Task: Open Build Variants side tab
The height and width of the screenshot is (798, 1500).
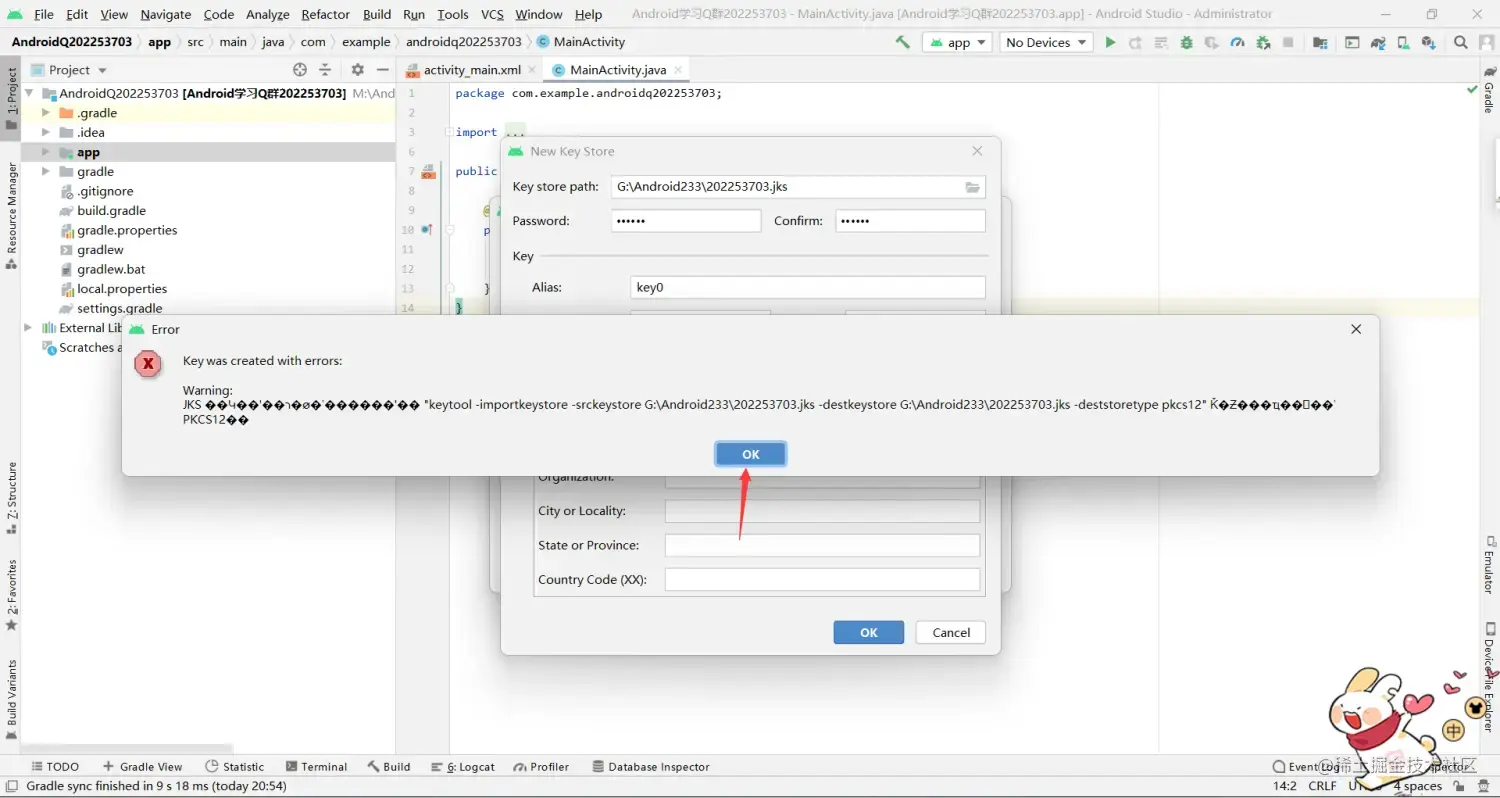Action: (11, 700)
